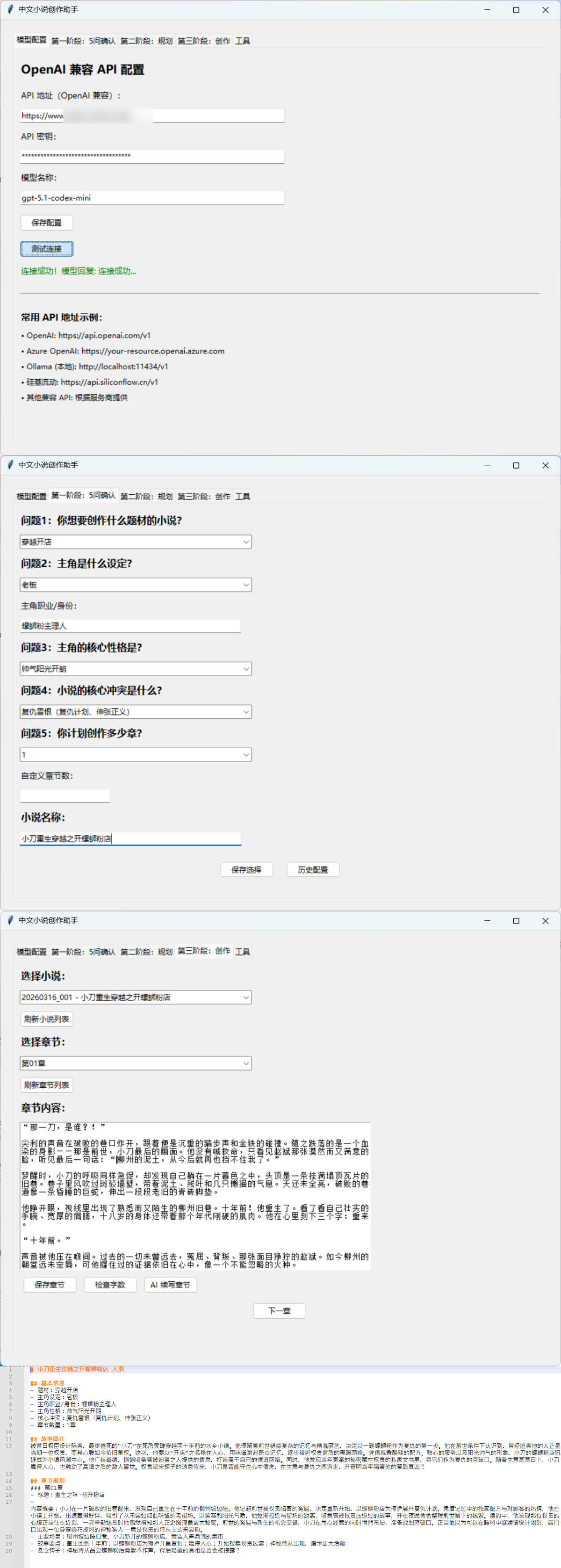561x1568 pixels.
Task: Go to next chapter with 下一章
Action: pyautogui.click(x=279, y=1310)
